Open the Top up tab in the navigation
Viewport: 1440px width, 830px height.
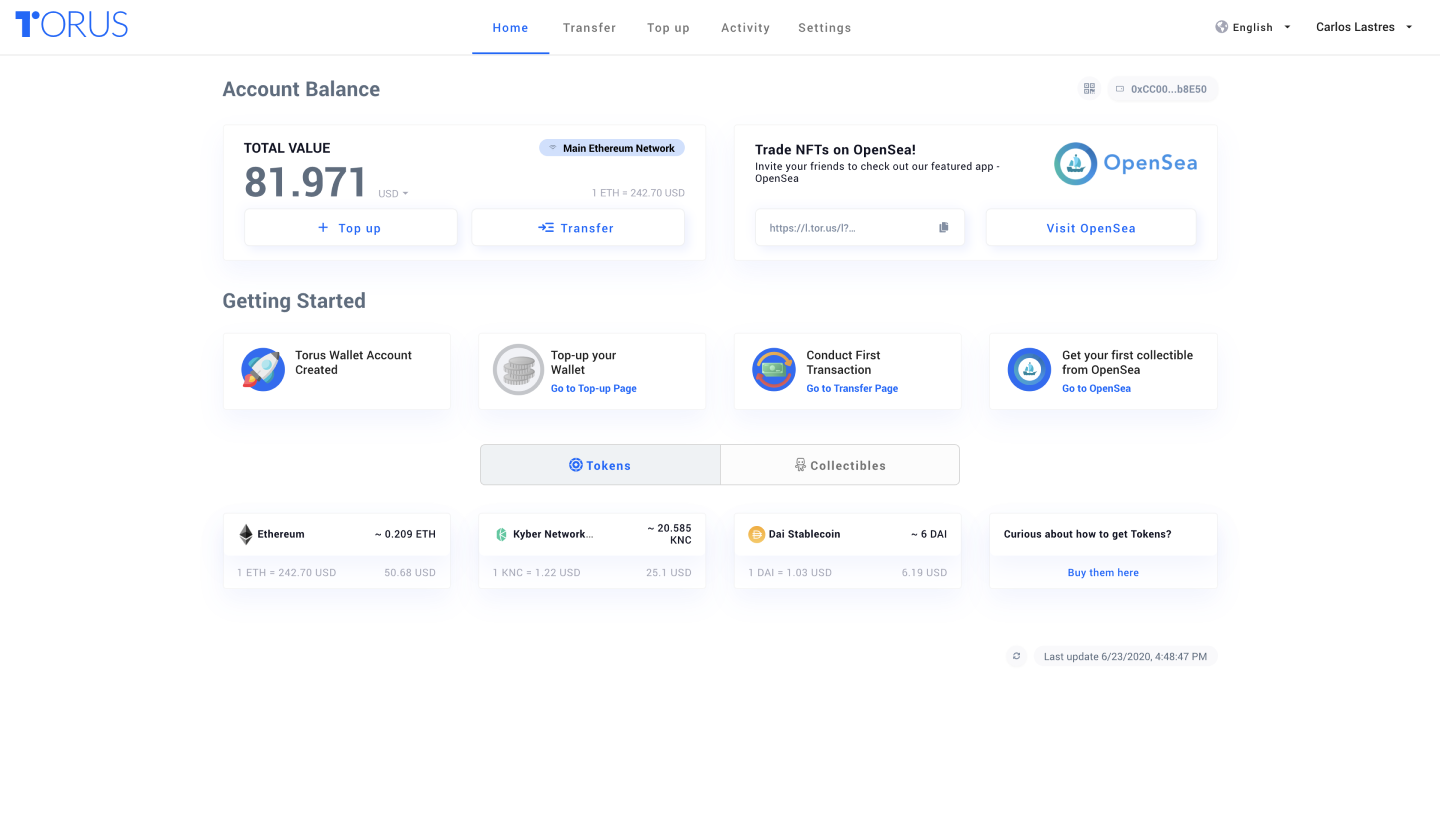point(668,28)
